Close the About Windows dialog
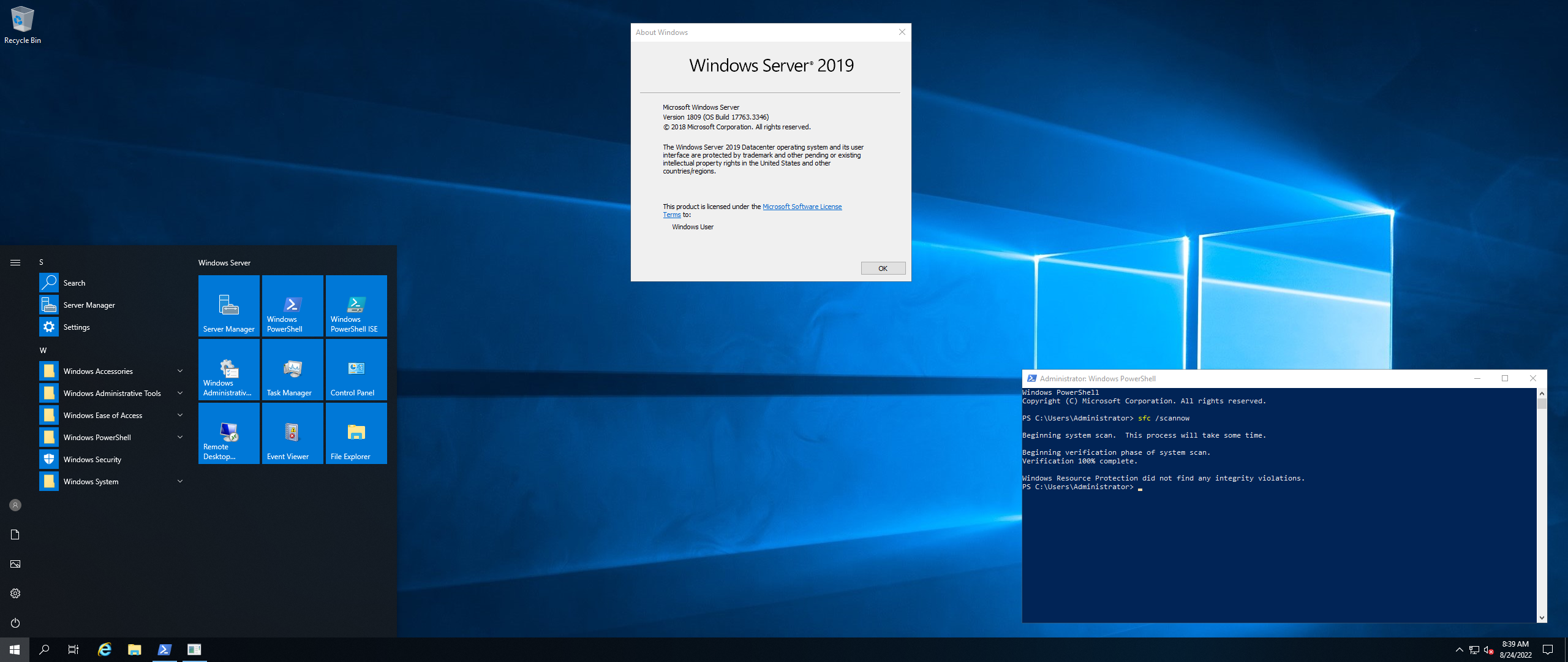The height and width of the screenshot is (662, 1568). point(902,32)
